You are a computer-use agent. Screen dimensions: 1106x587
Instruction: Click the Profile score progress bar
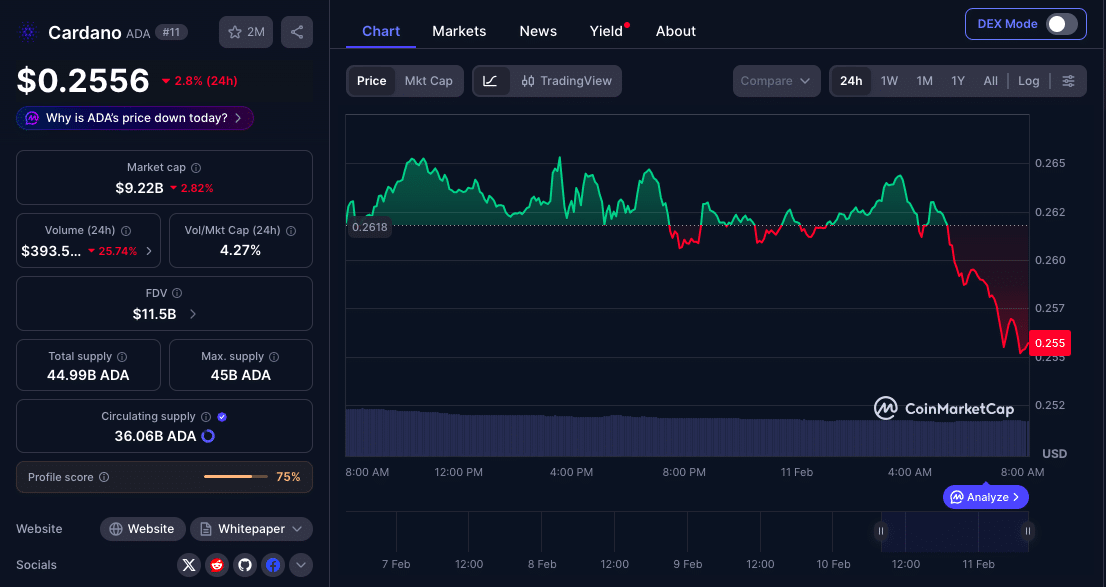click(x=235, y=477)
